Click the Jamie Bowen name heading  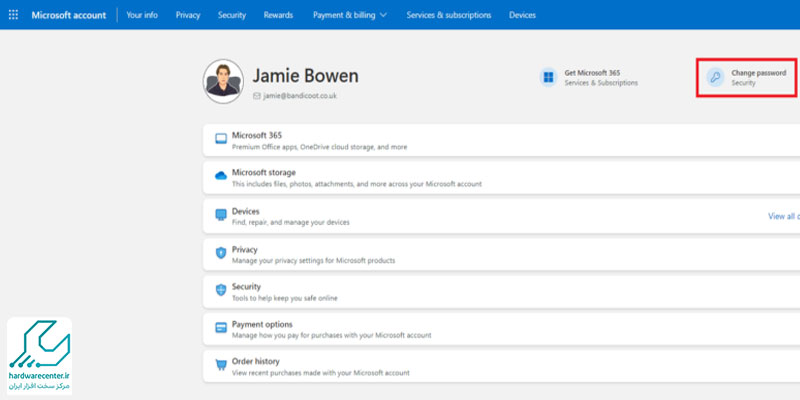point(306,76)
